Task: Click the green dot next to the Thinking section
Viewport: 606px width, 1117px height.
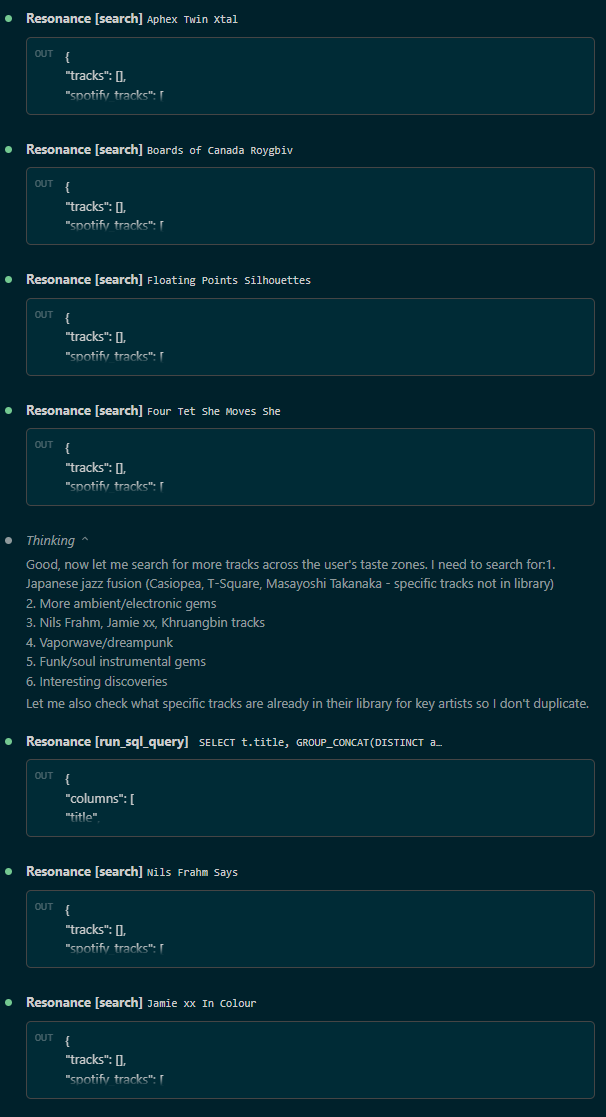Action: pos(10,540)
